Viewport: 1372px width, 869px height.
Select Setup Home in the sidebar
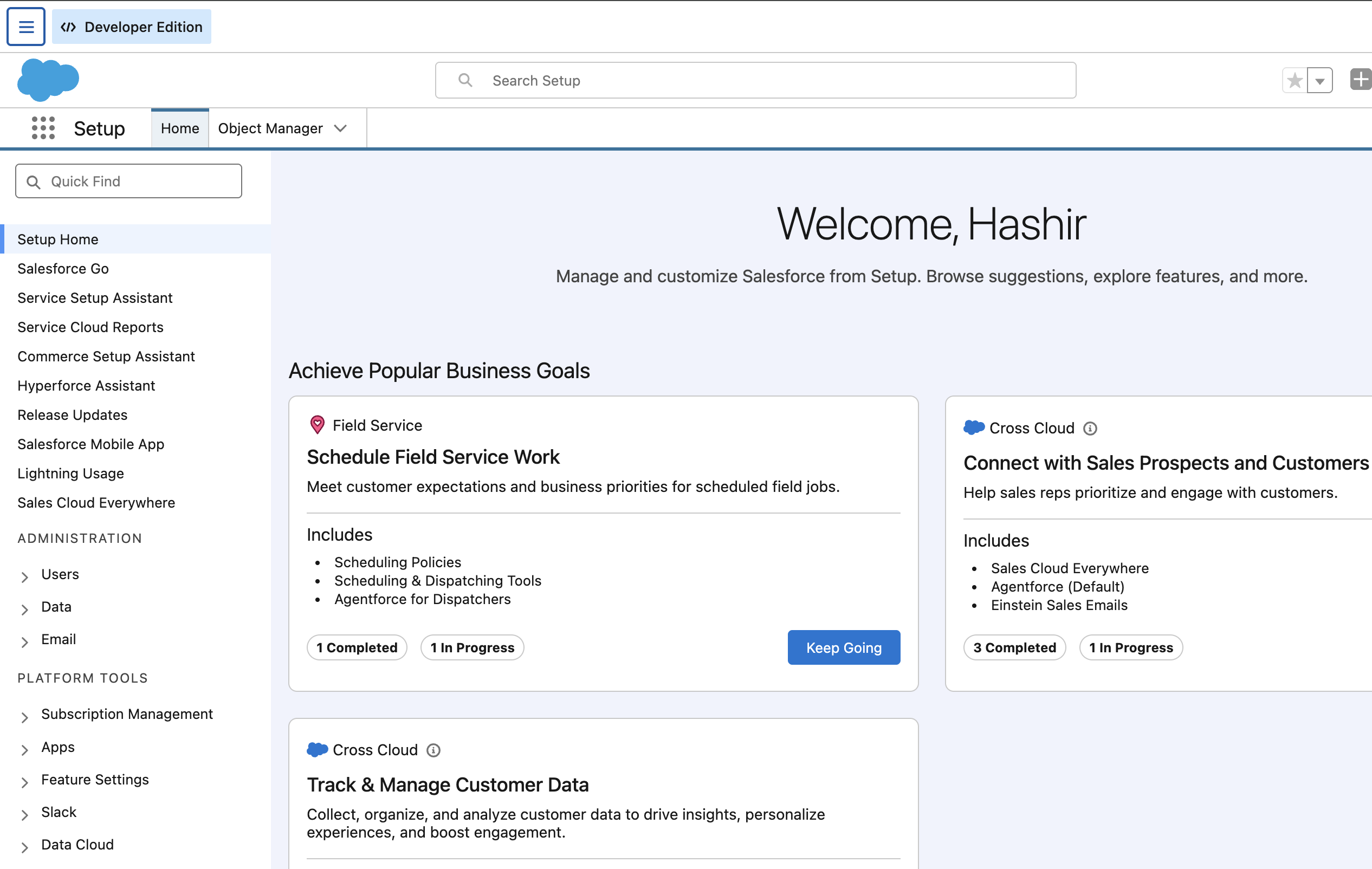click(135, 239)
